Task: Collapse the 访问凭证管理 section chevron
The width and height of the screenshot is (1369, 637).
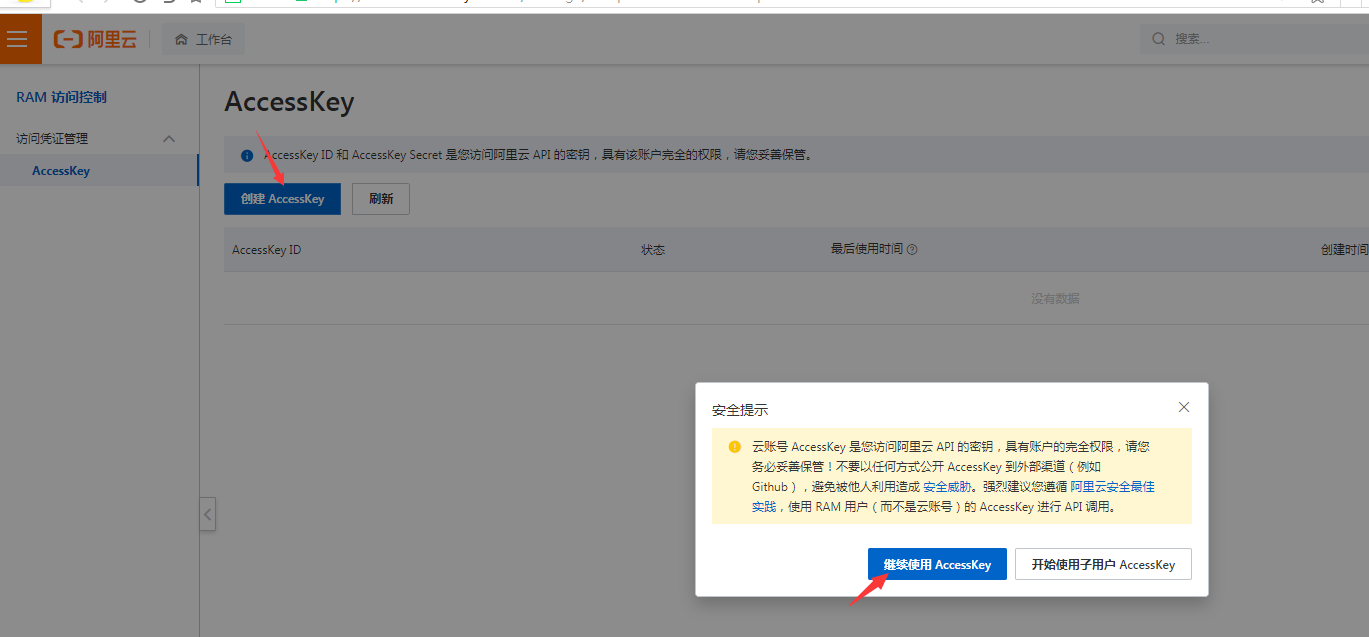Action: 169,138
